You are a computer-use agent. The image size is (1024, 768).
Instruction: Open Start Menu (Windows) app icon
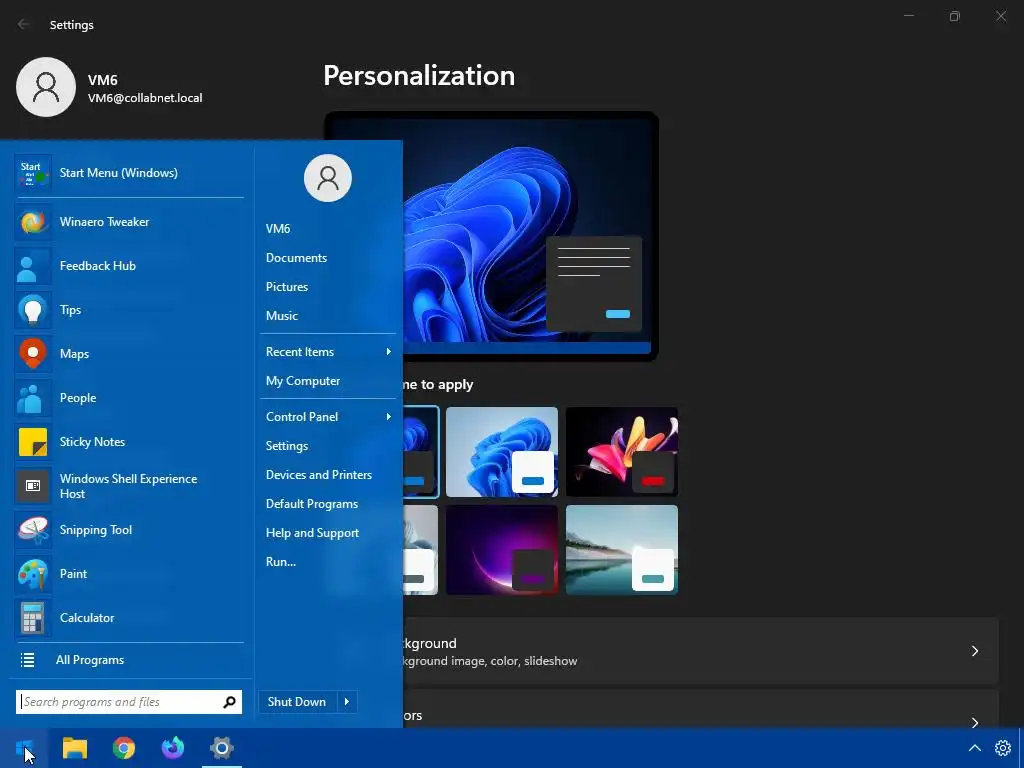[x=33, y=173]
